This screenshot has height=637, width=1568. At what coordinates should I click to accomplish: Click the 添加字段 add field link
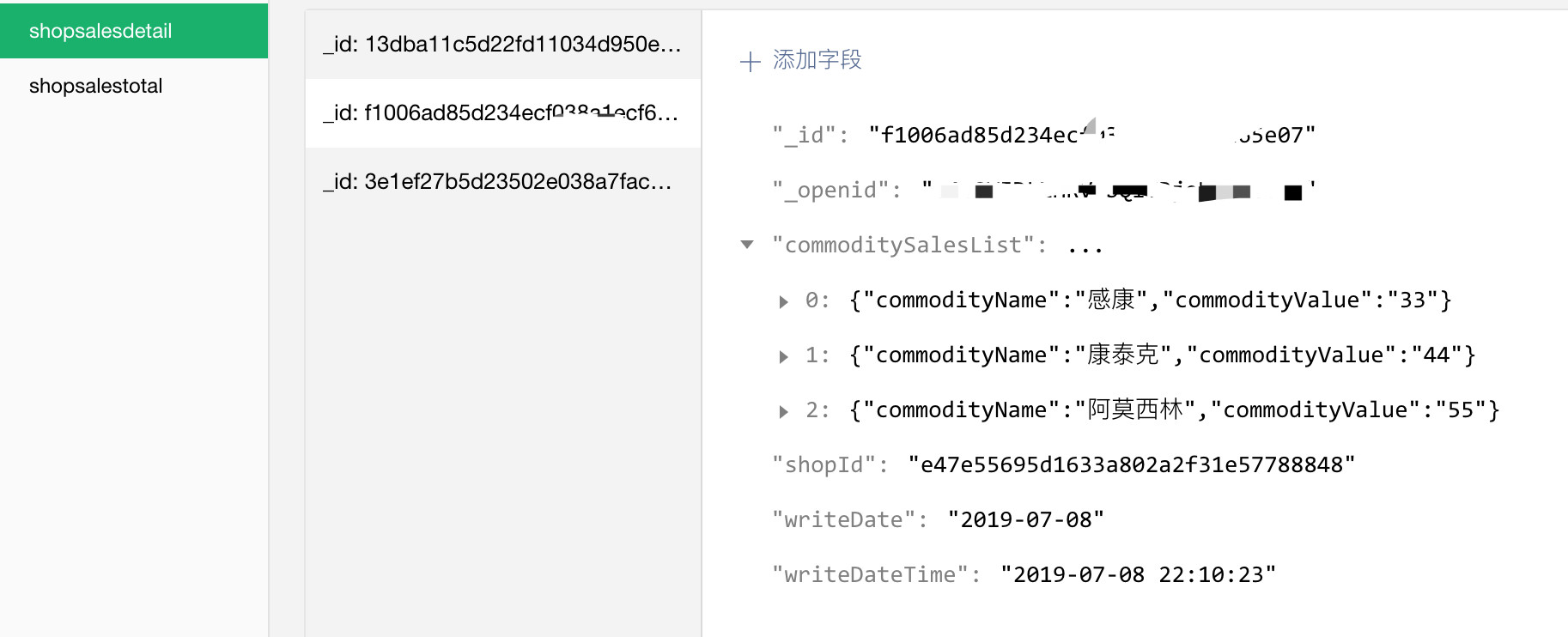(x=817, y=60)
